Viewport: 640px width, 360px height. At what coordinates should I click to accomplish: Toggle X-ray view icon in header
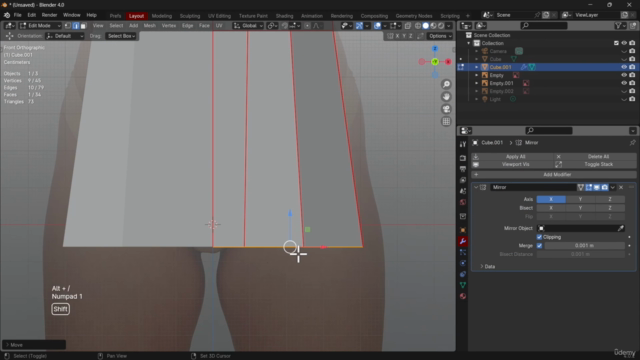coord(407,26)
